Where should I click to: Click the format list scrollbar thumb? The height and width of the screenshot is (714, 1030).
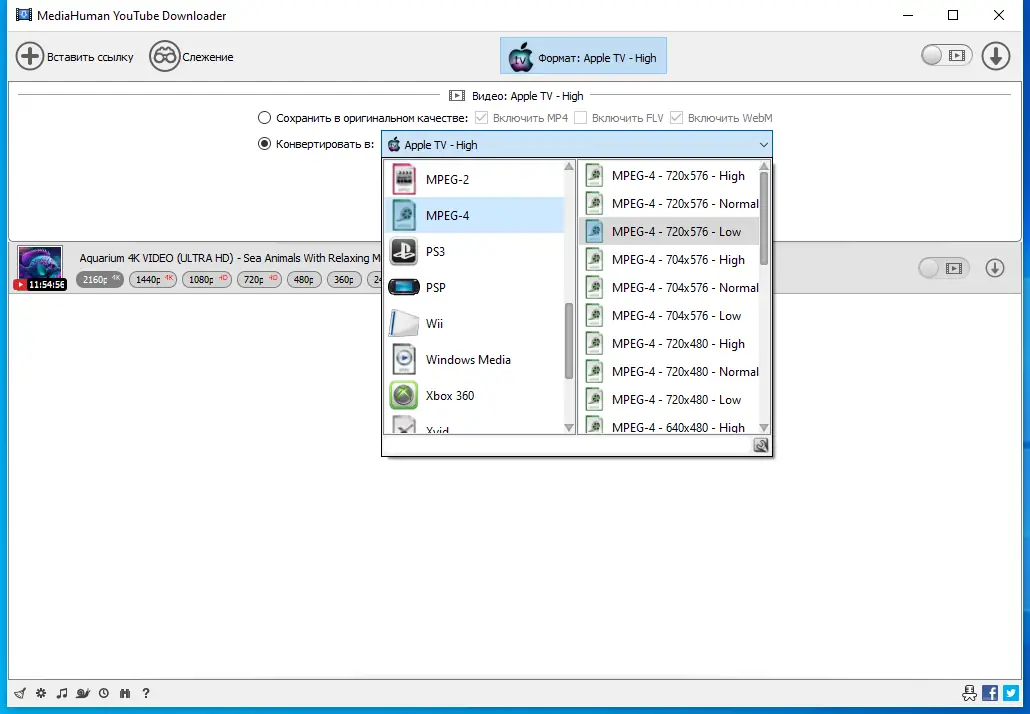pyautogui.click(x=569, y=341)
